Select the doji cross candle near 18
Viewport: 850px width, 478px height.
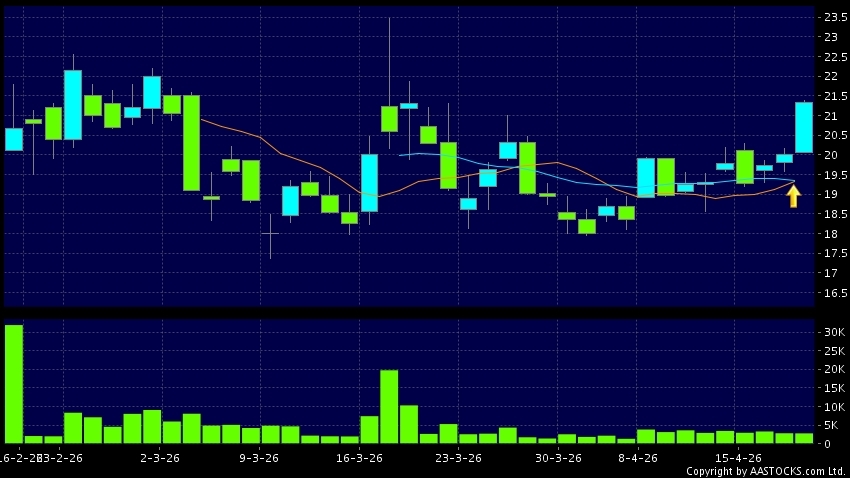pos(270,233)
